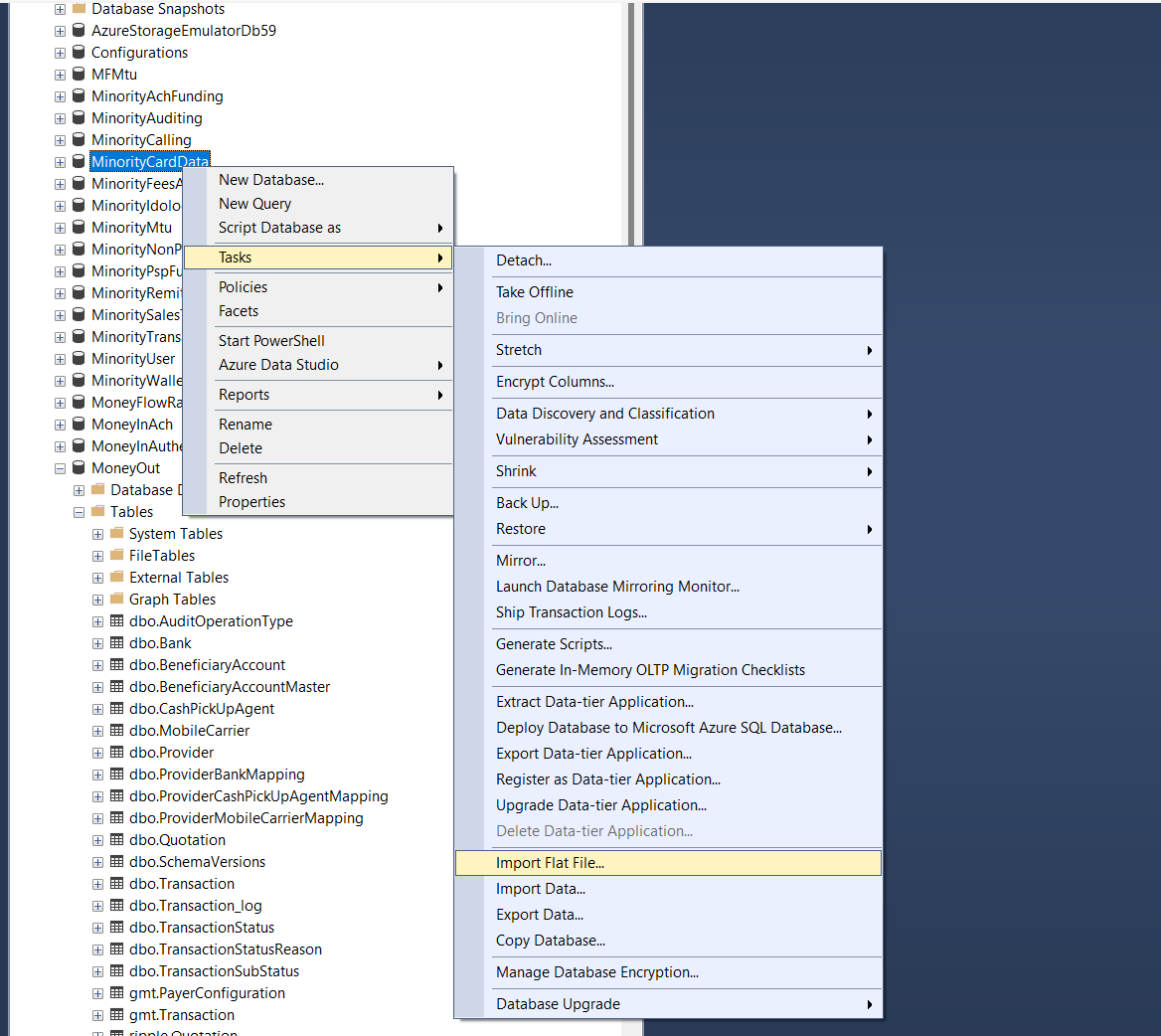Select the Configurations database in tree
1161x1036 pixels.
(x=139, y=53)
